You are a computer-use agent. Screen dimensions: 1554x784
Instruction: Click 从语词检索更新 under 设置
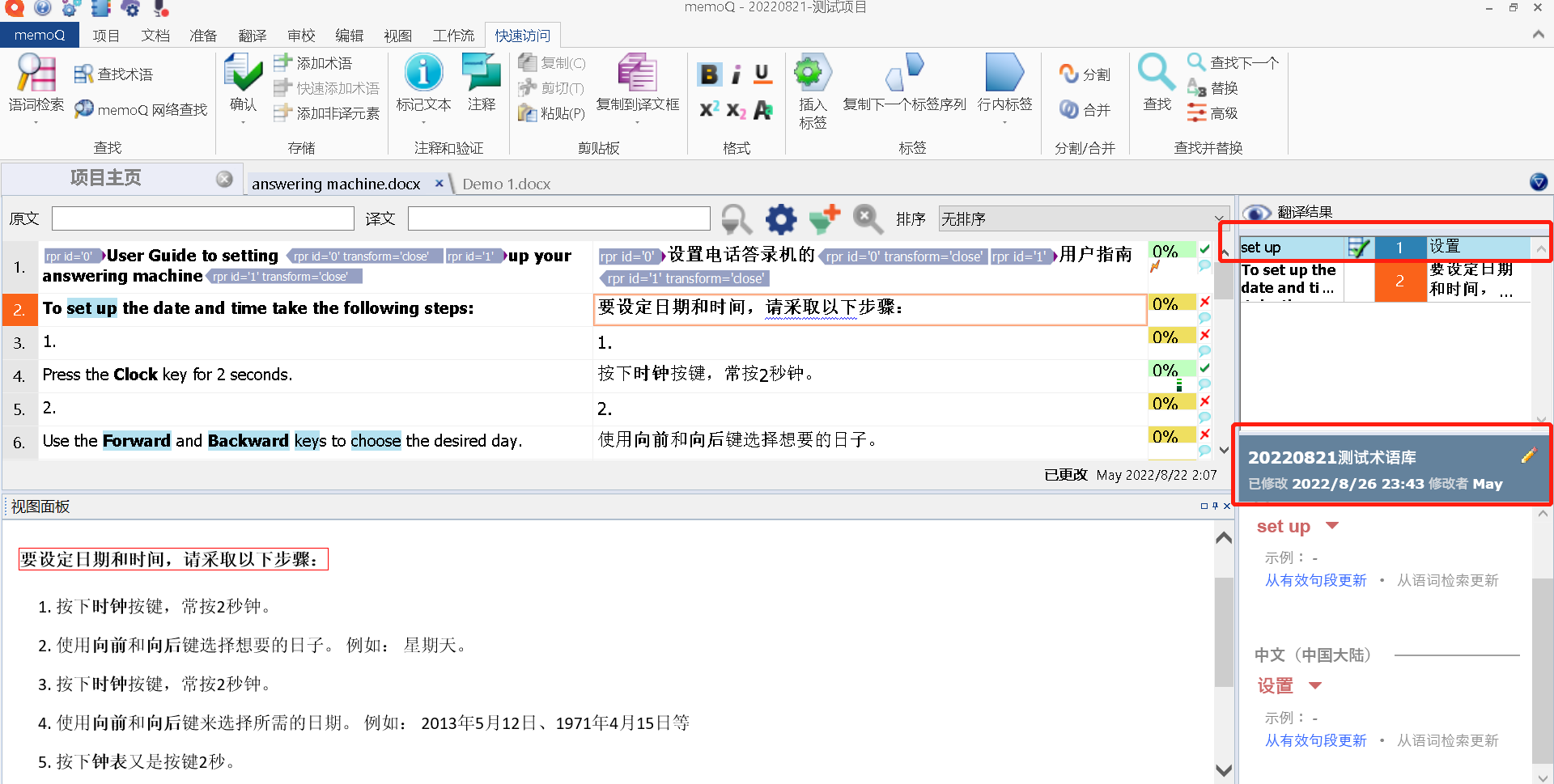pos(1447,740)
